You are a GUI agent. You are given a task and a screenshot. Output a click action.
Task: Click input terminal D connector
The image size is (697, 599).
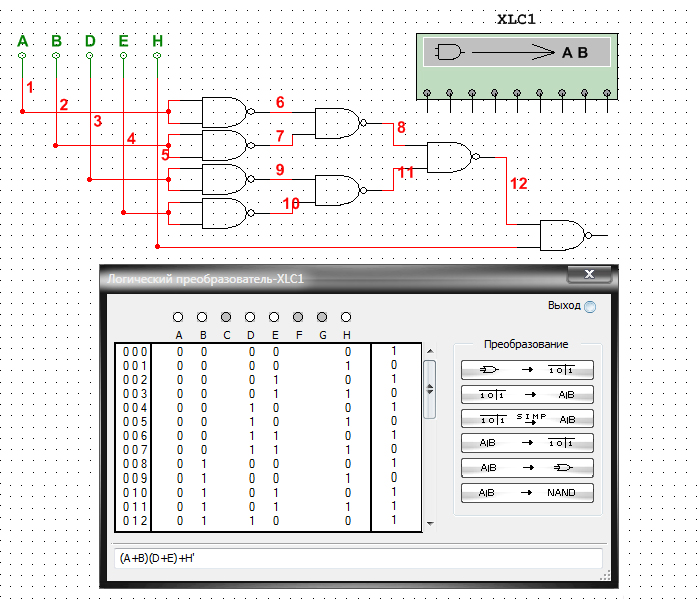pyautogui.click(x=90, y=56)
